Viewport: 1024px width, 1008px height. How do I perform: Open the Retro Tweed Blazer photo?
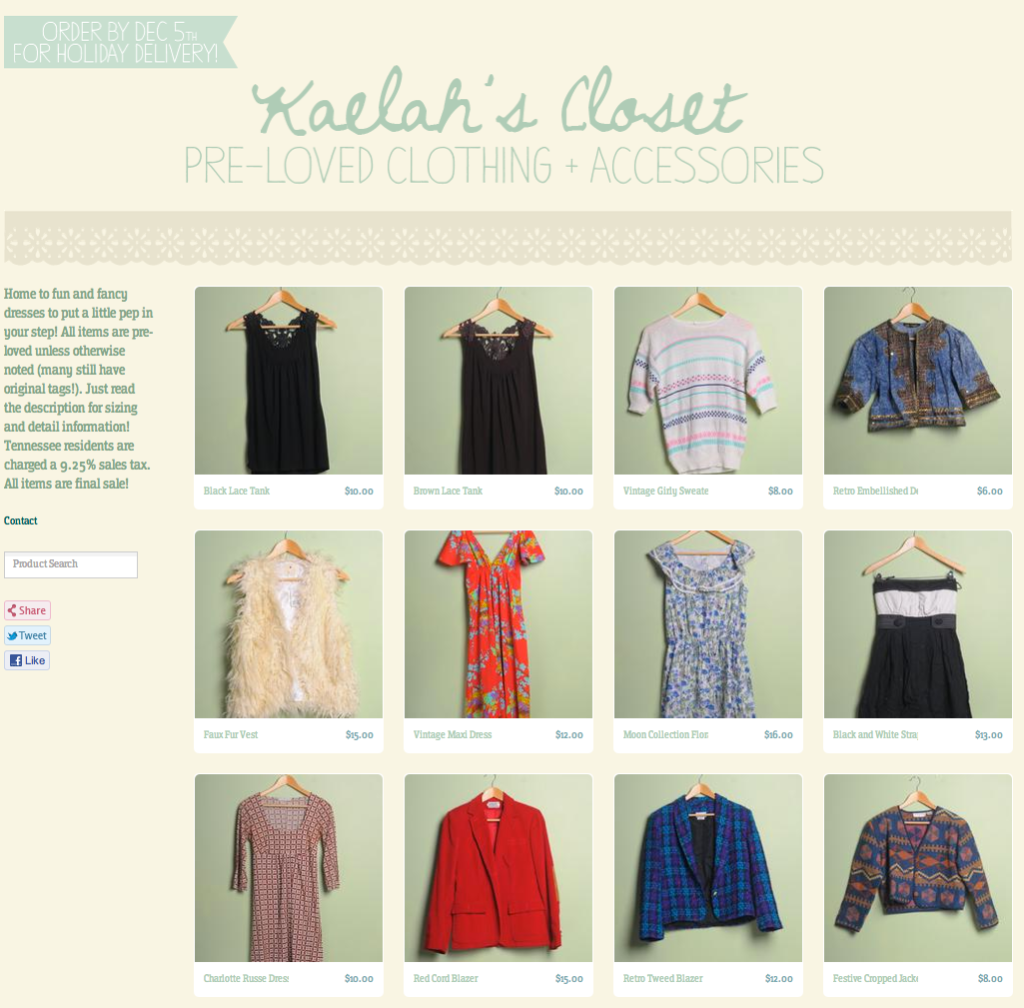click(x=708, y=868)
